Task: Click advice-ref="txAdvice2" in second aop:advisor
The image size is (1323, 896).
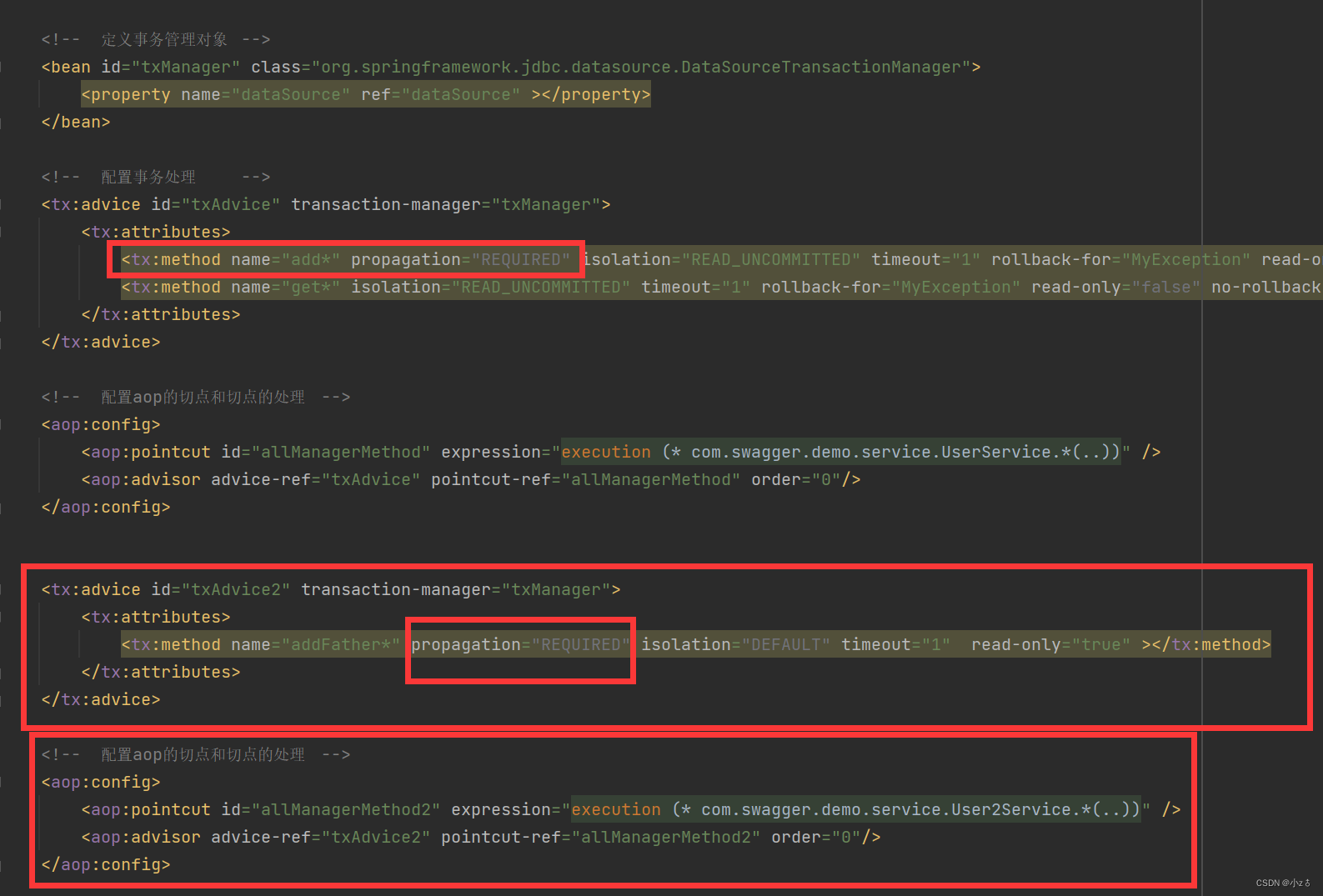Action: pos(321,837)
